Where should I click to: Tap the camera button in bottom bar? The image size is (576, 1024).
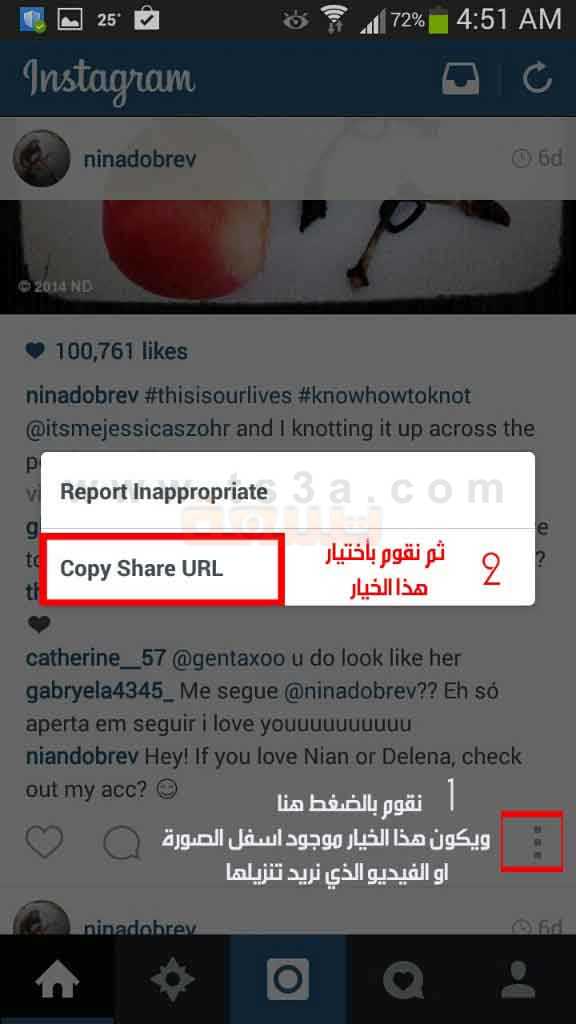click(288, 980)
